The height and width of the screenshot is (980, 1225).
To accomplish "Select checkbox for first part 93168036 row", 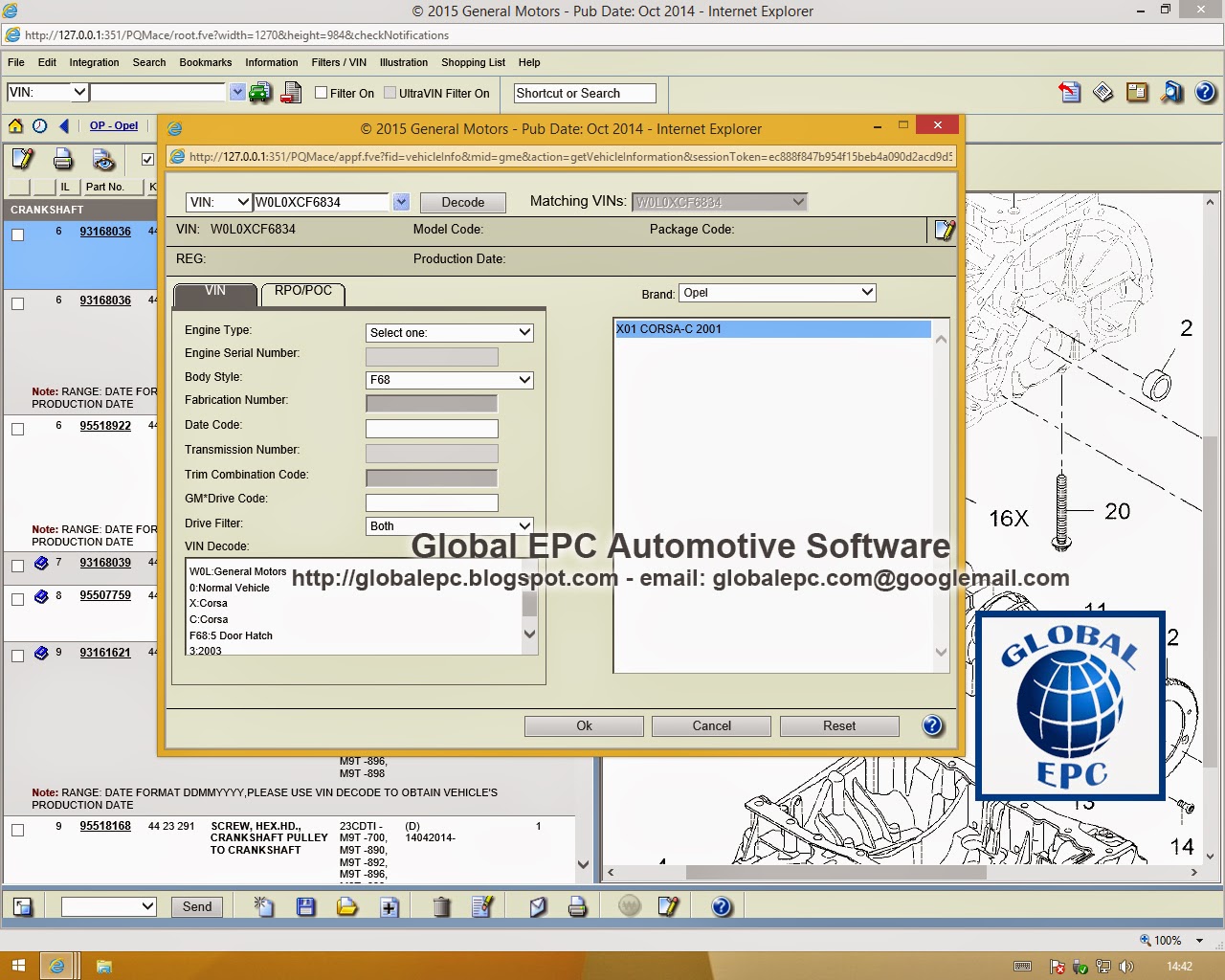I will [x=17, y=234].
